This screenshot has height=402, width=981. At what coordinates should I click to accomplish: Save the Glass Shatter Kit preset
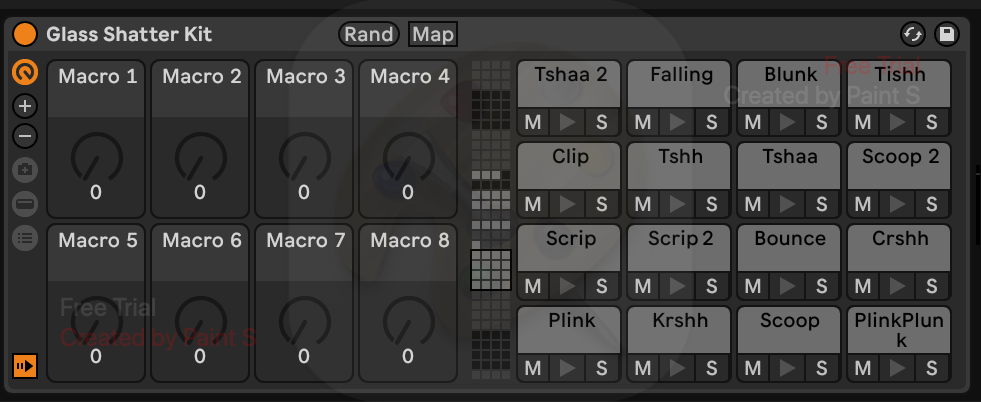pyautogui.click(x=946, y=34)
